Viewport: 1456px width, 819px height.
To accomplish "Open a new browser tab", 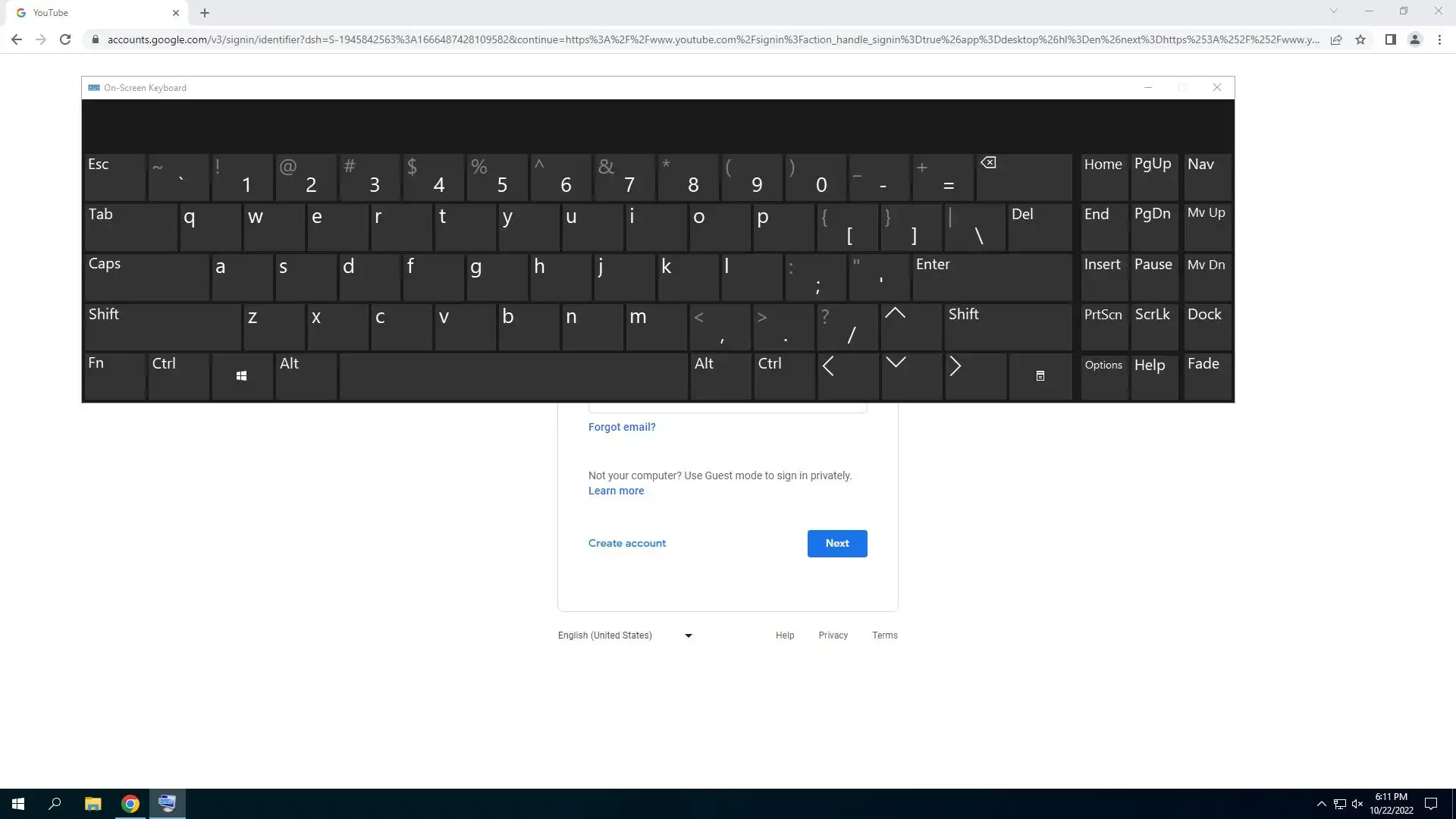I will (205, 13).
